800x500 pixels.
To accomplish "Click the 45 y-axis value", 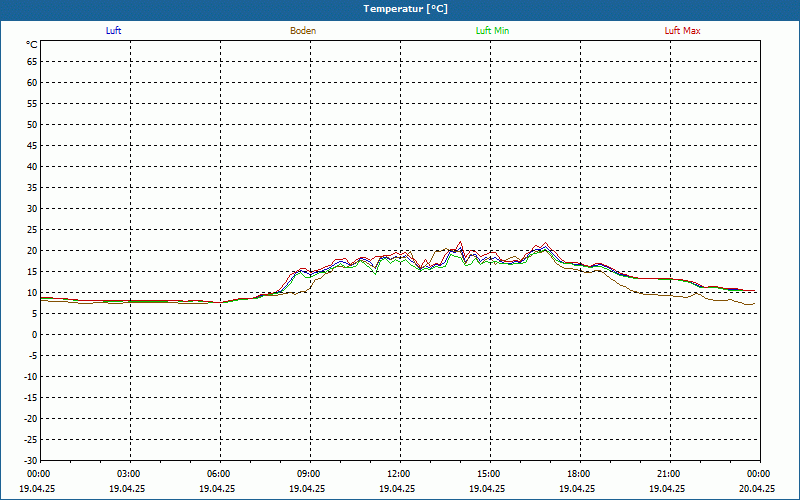I will pyautogui.click(x=32, y=146).
